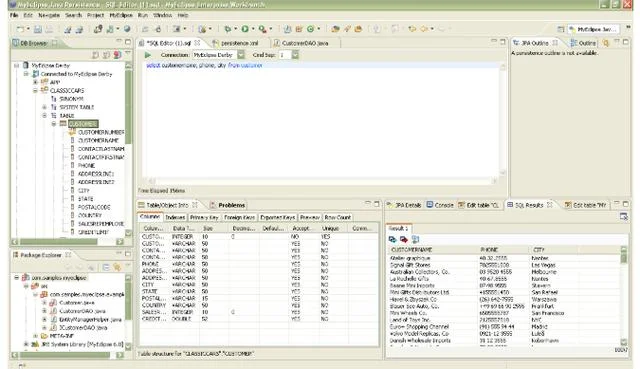Click the icon next to Outline tab
The height and width of the screenshot is (369, 640).
605,43
